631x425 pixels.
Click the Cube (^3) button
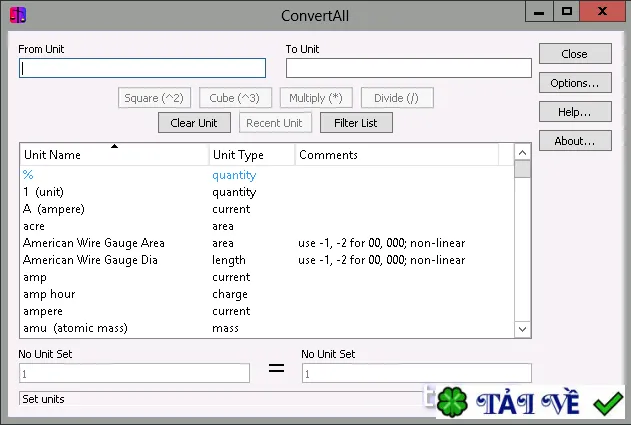click(235, 98)
